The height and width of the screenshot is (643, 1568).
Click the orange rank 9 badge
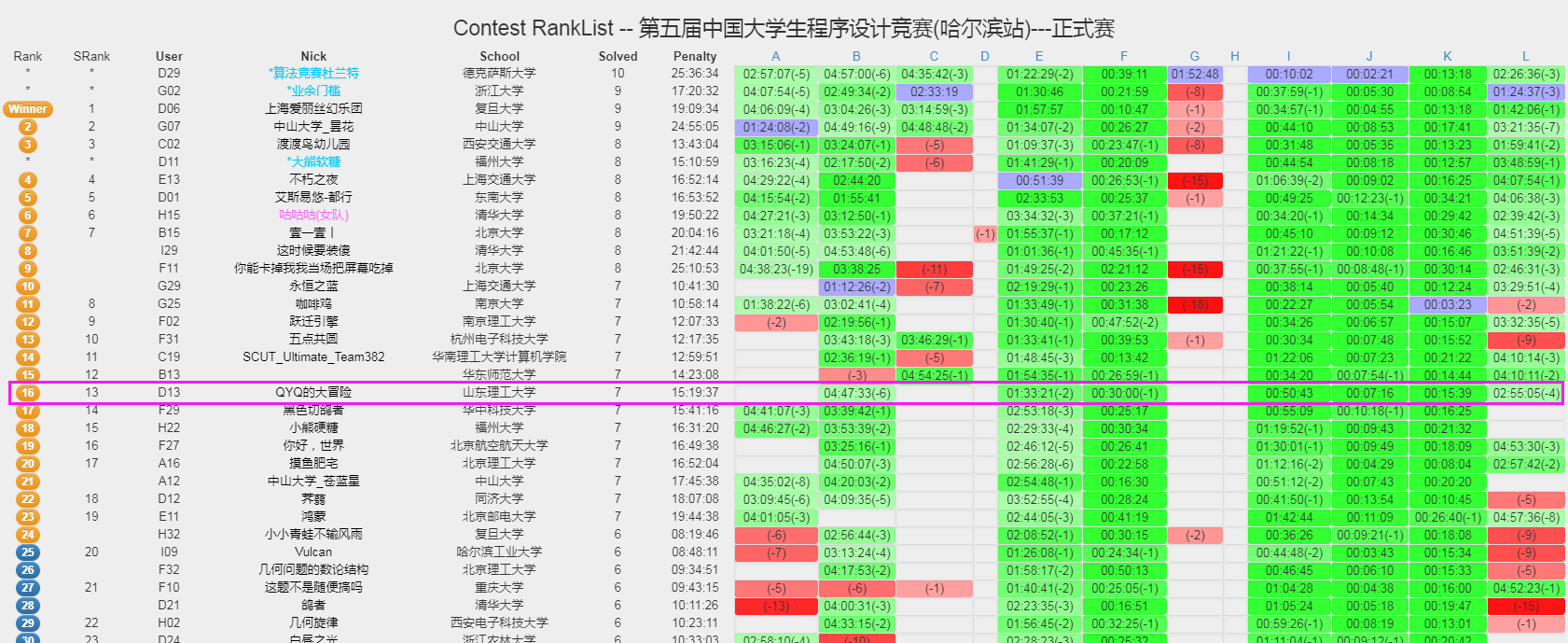pyautogui.click(x=28, y=269)
